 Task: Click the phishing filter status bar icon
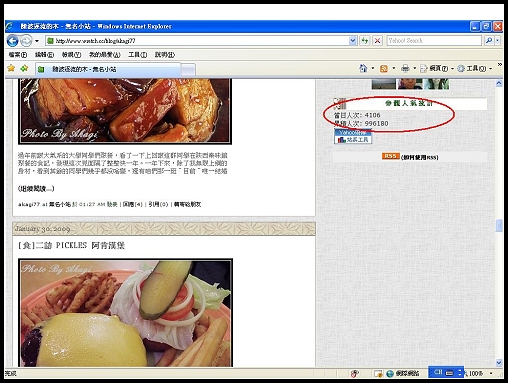point(354,374)
